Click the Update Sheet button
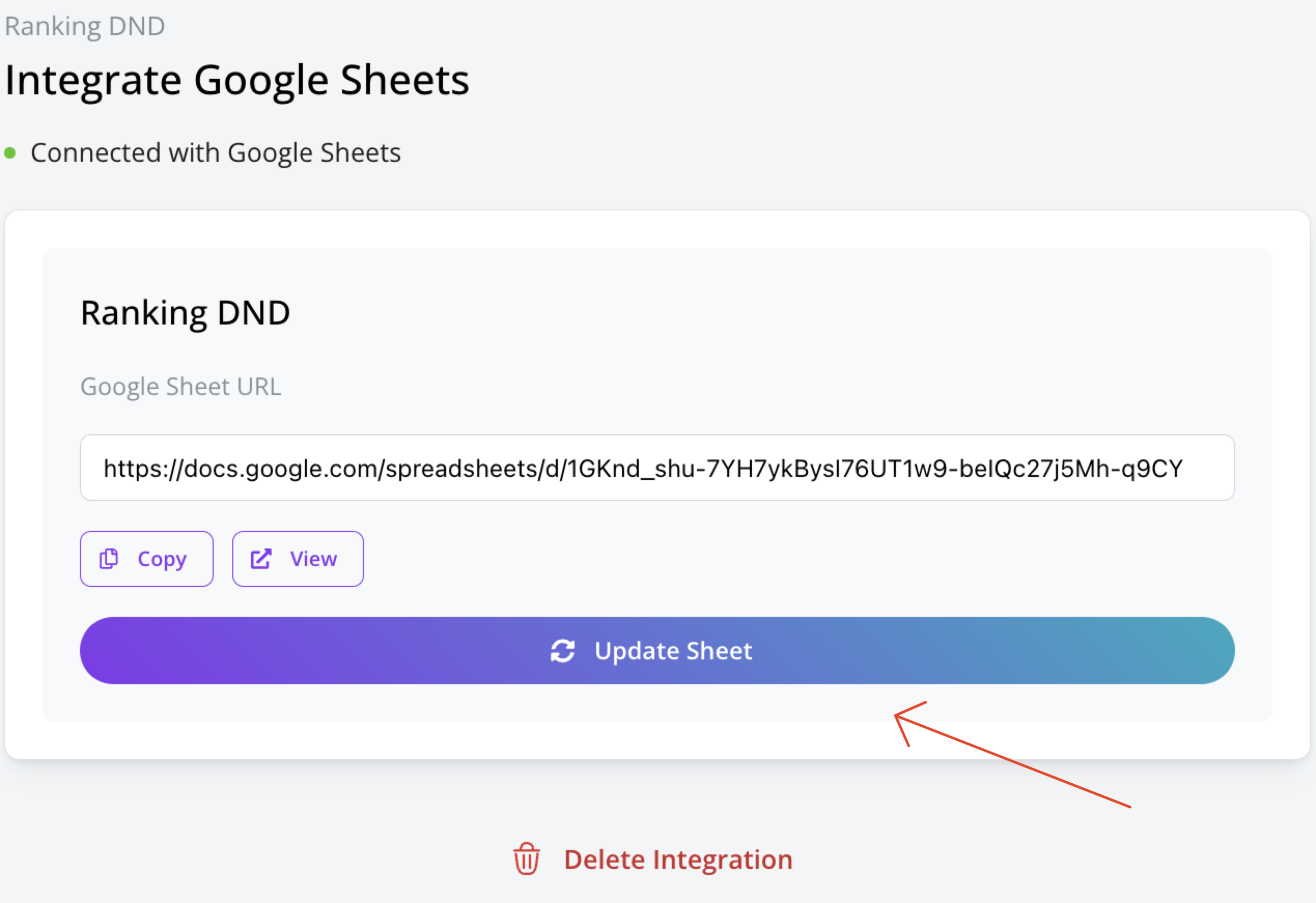 click(657, 651)
